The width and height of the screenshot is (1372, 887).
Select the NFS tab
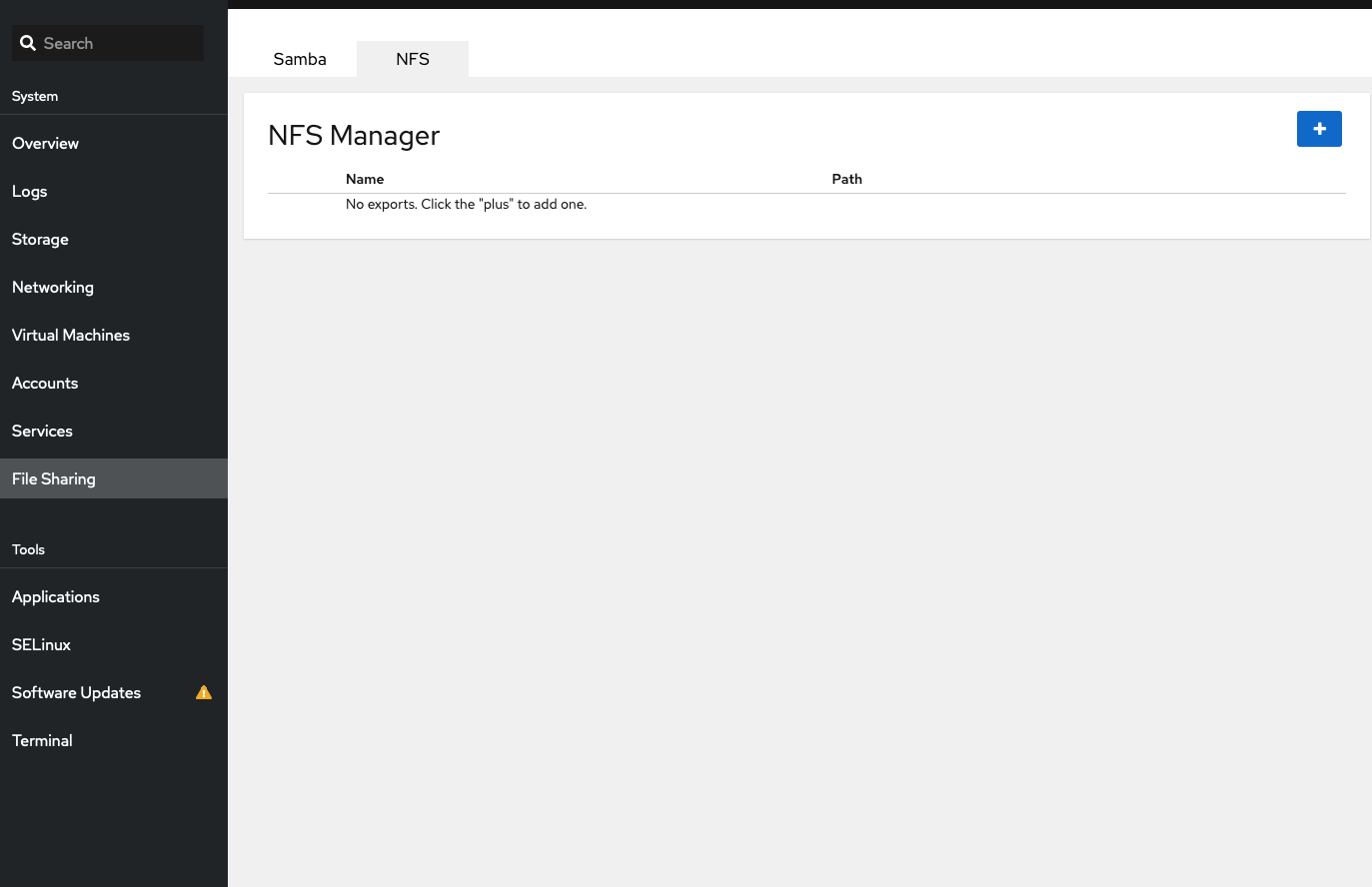tap(413, 59)
